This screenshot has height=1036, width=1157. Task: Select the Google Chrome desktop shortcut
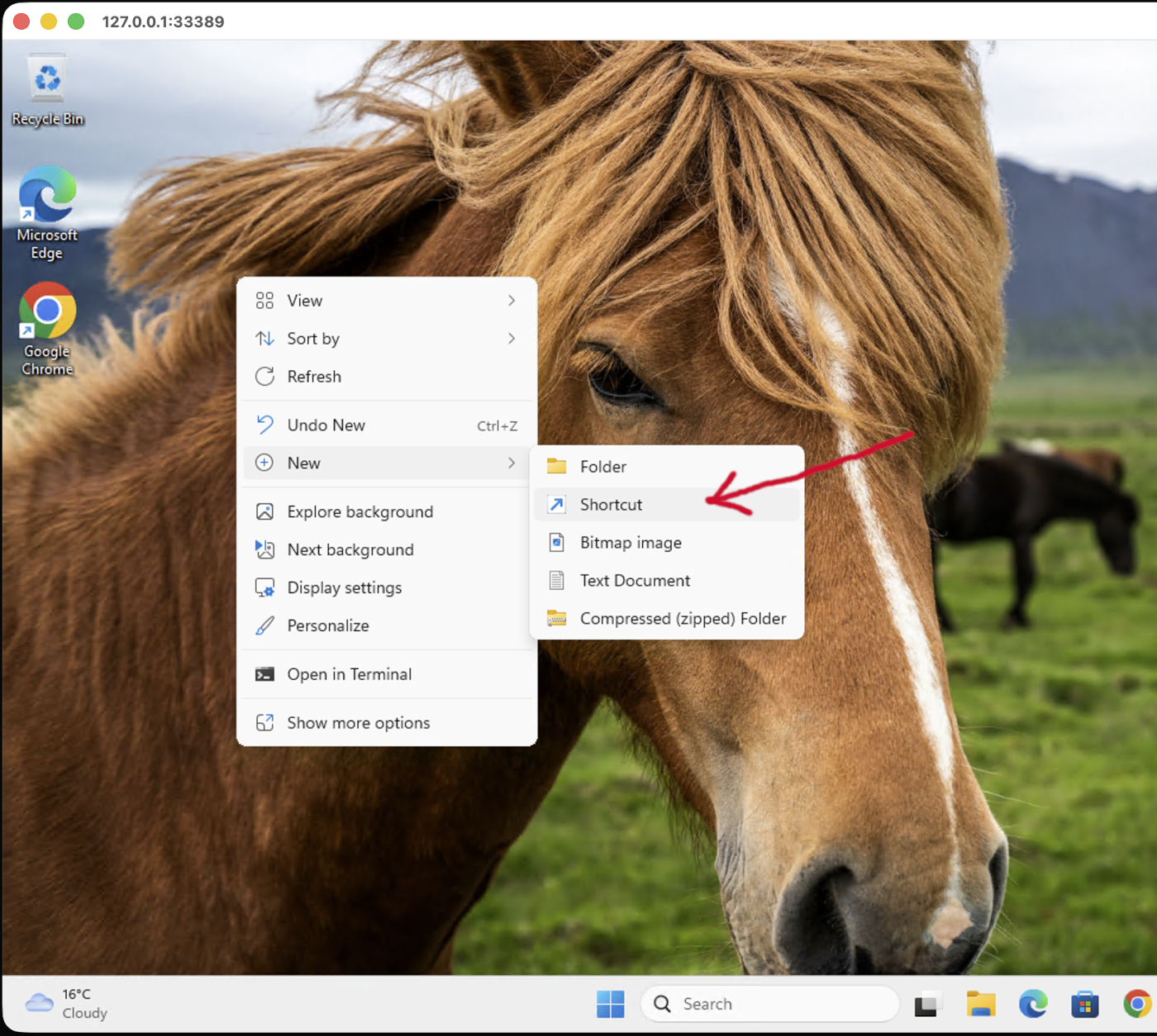pos(47,329)
